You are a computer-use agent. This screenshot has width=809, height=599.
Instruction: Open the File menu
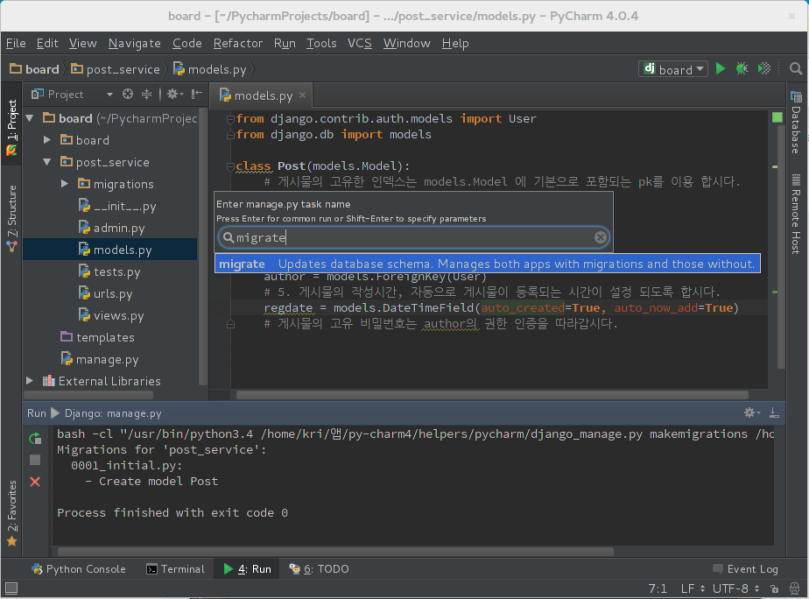16,43
